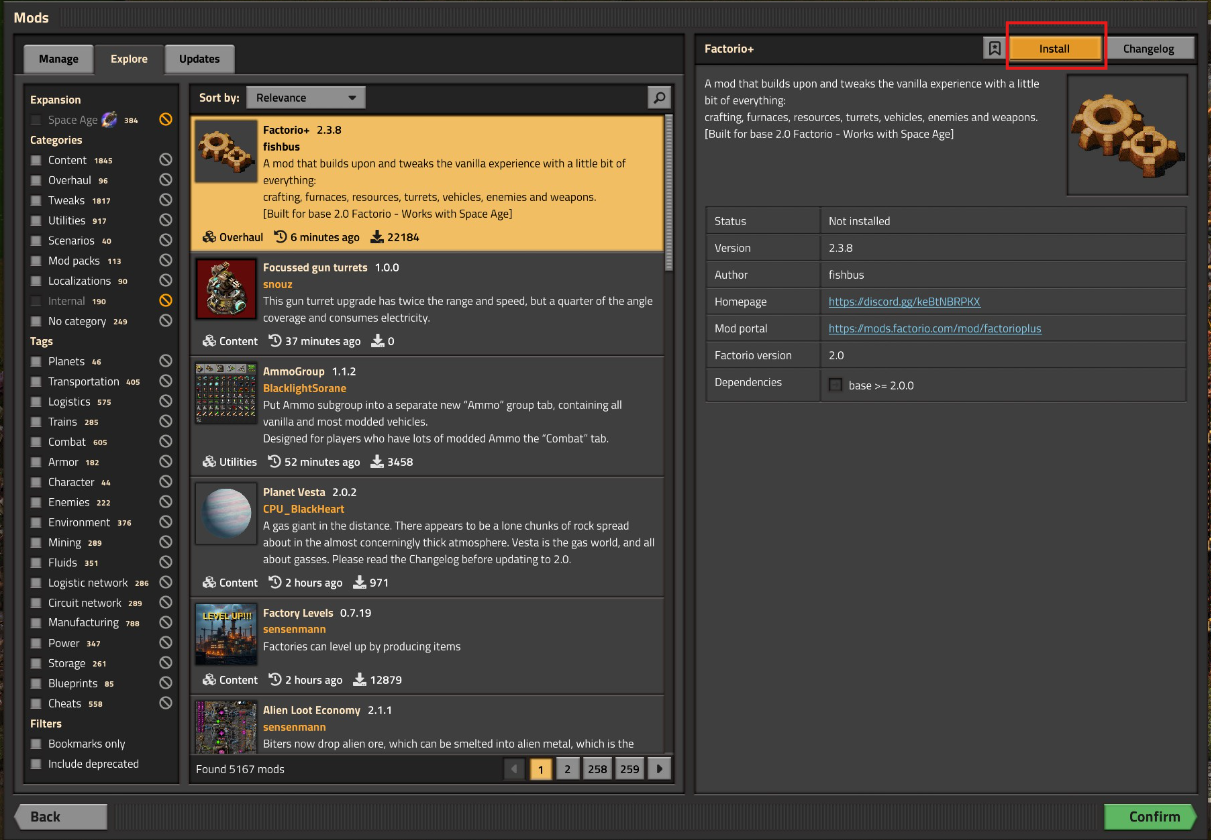
Task: Exclude the Overhaul category filter icon
Action: pos(166,180)
